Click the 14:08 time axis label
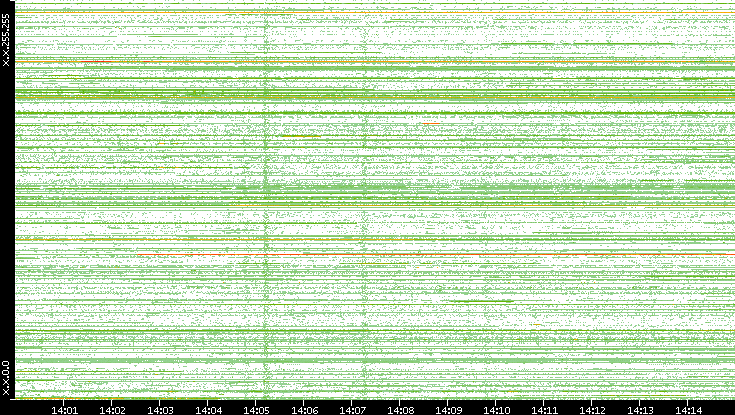Image resolution: width=735 pixels, height=415 pixels. [400, 410]
